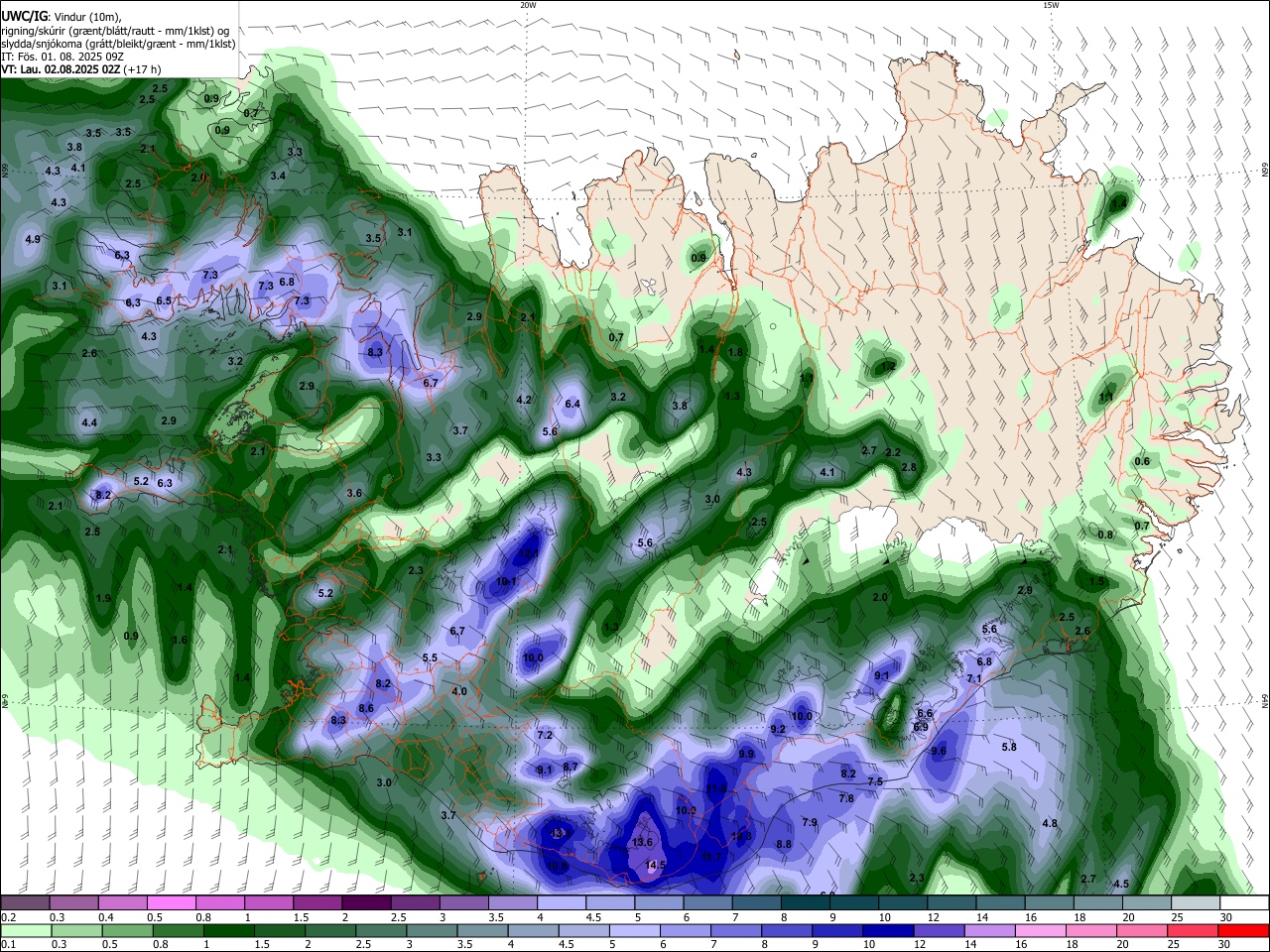
Task: Click snow legend swatch between 0.5 and 0.8
Action: click(x=171, y=903)
